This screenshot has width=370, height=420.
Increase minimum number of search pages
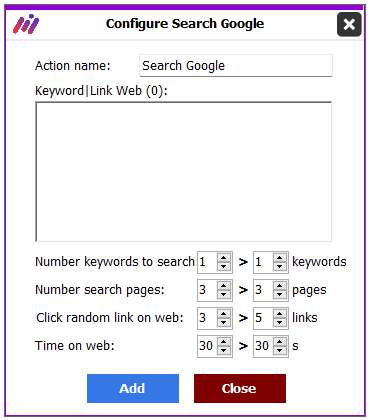[x=224, y=286]
